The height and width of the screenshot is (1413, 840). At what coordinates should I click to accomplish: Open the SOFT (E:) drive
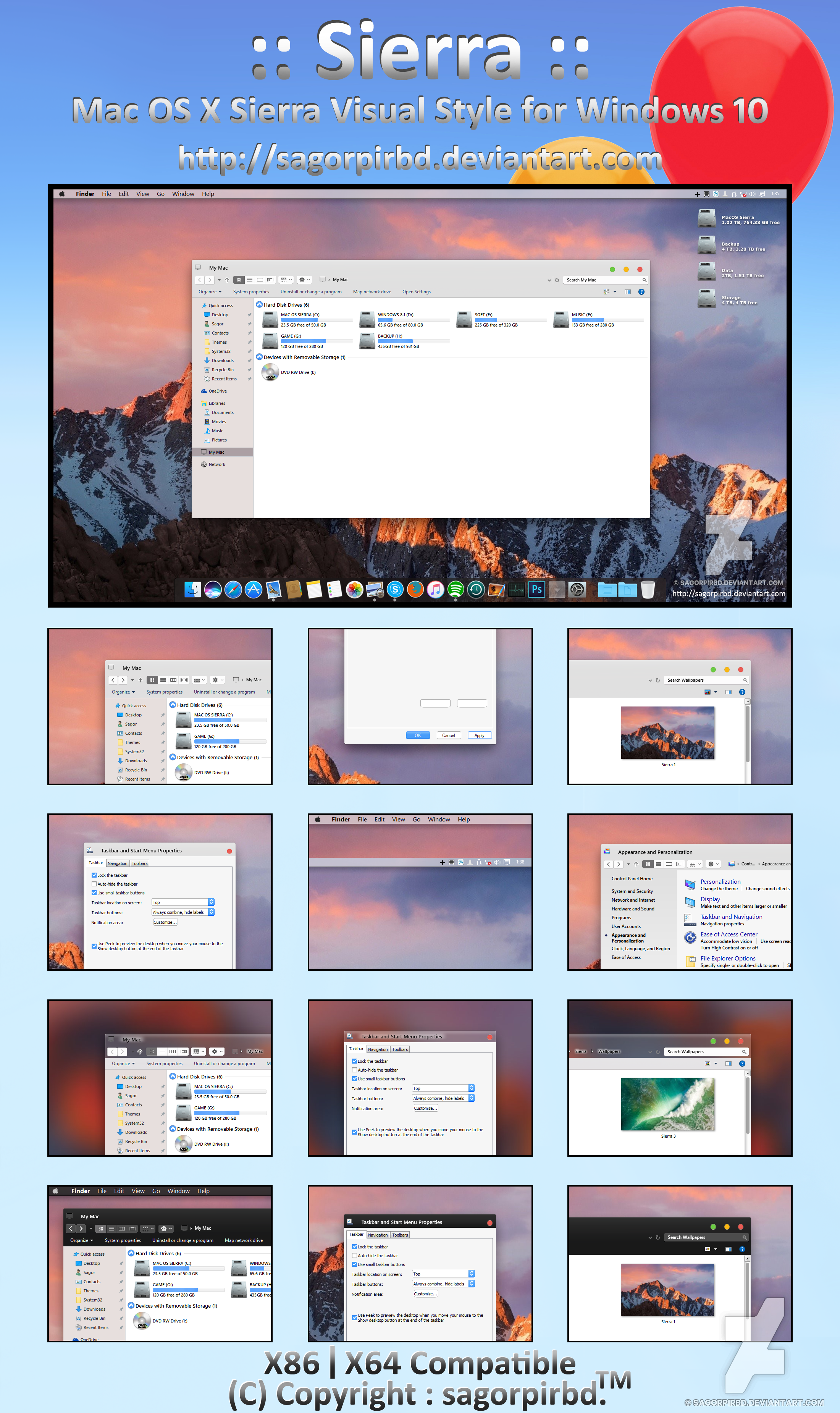click(x=501, y=319)
